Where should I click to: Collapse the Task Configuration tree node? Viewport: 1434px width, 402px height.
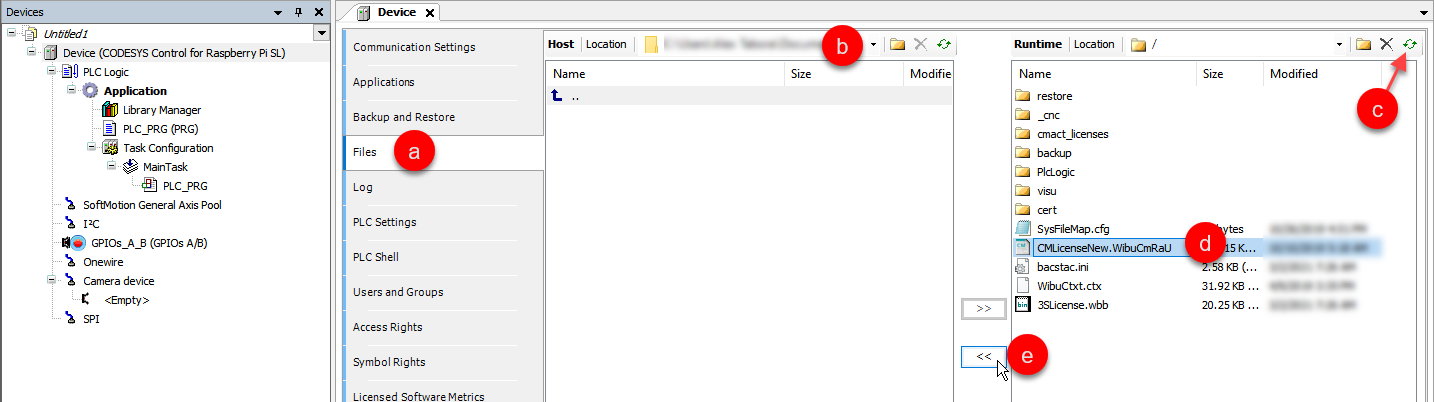click(x=89, y=148)
